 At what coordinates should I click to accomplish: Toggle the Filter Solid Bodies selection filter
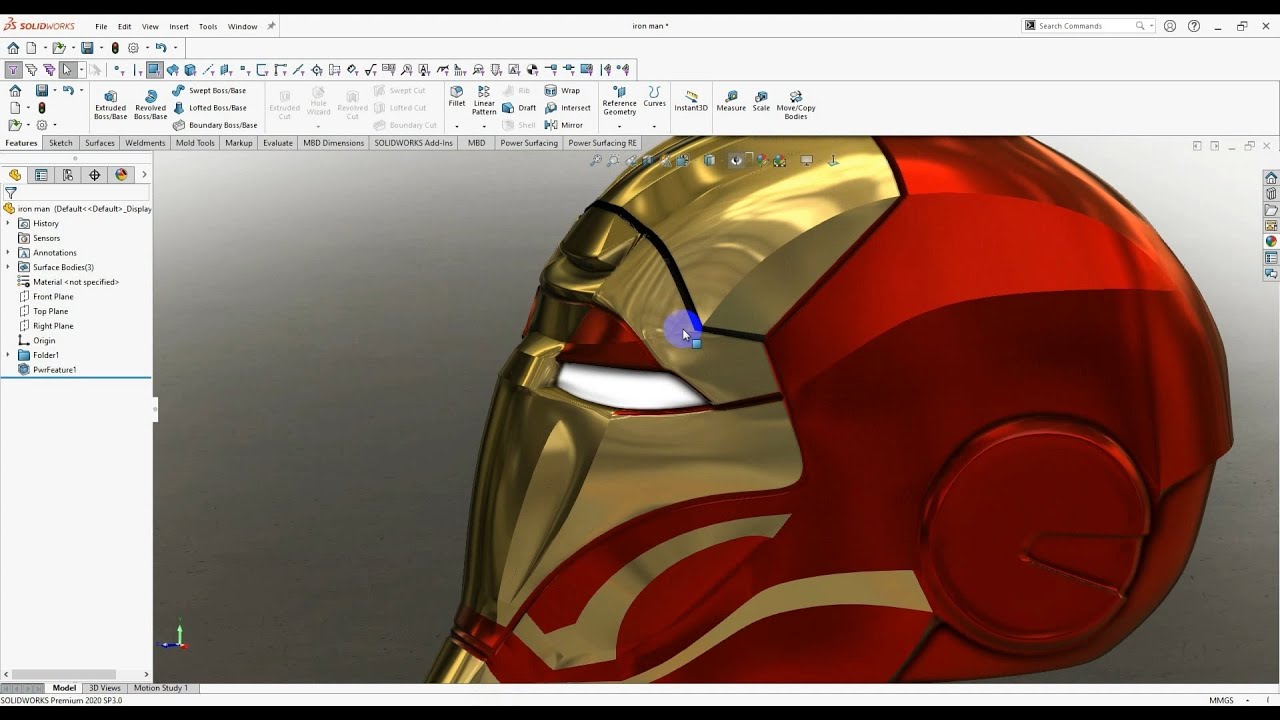[189, 70]
